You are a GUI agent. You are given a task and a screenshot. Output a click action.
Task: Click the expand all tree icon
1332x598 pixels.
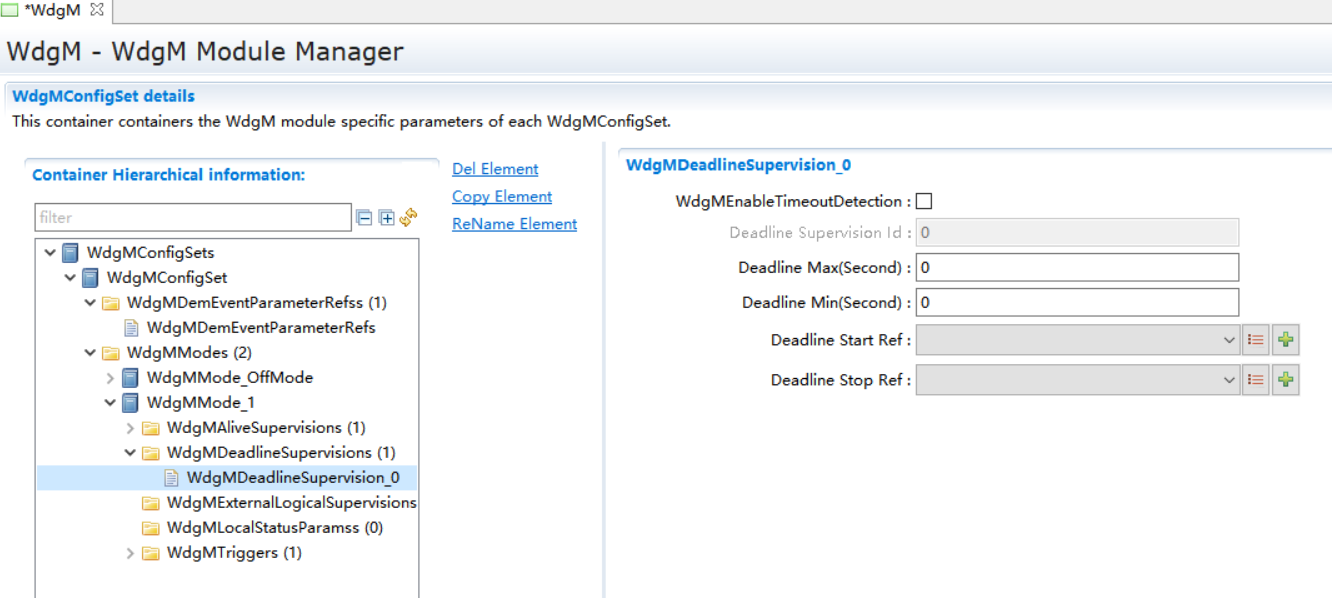(x=387, y=218)
